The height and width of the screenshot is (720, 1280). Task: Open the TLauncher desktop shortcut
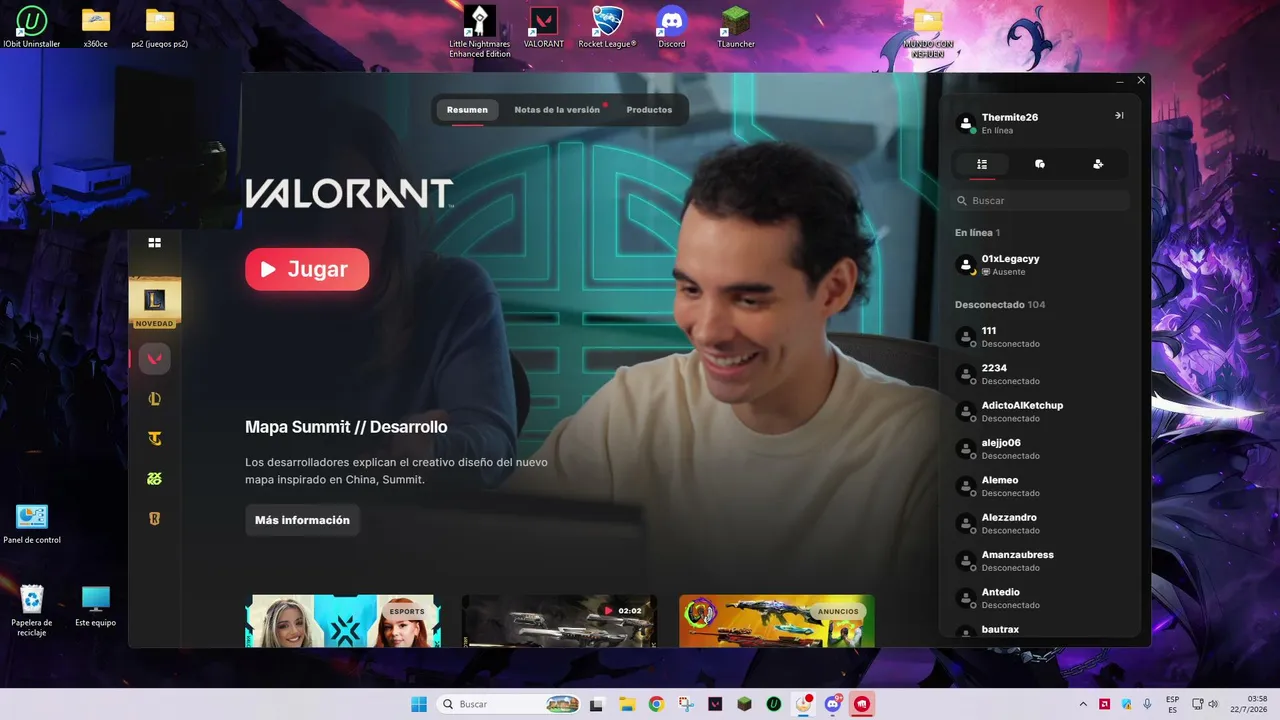[736, 27]
